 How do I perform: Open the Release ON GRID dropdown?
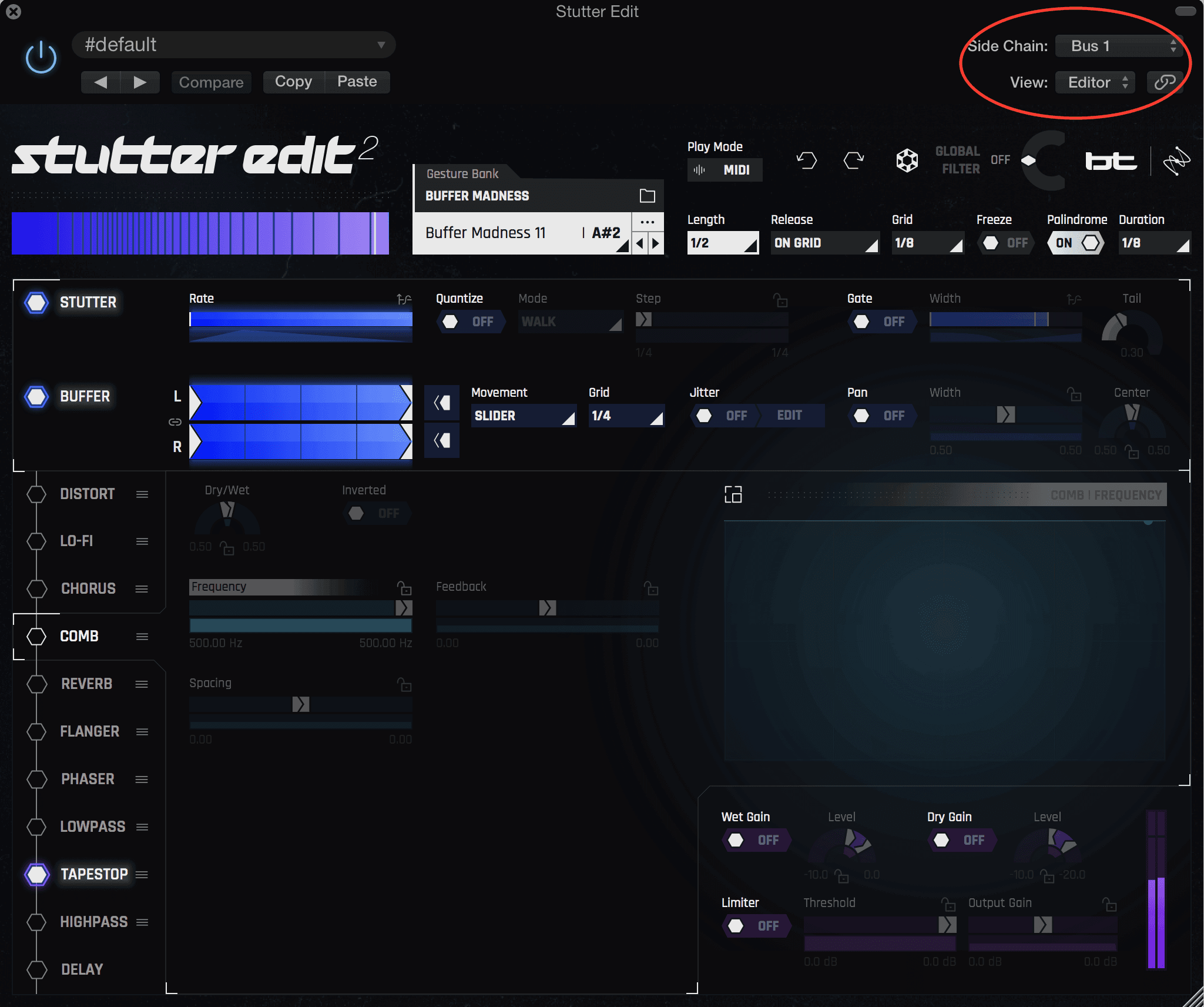pos(824,243)
